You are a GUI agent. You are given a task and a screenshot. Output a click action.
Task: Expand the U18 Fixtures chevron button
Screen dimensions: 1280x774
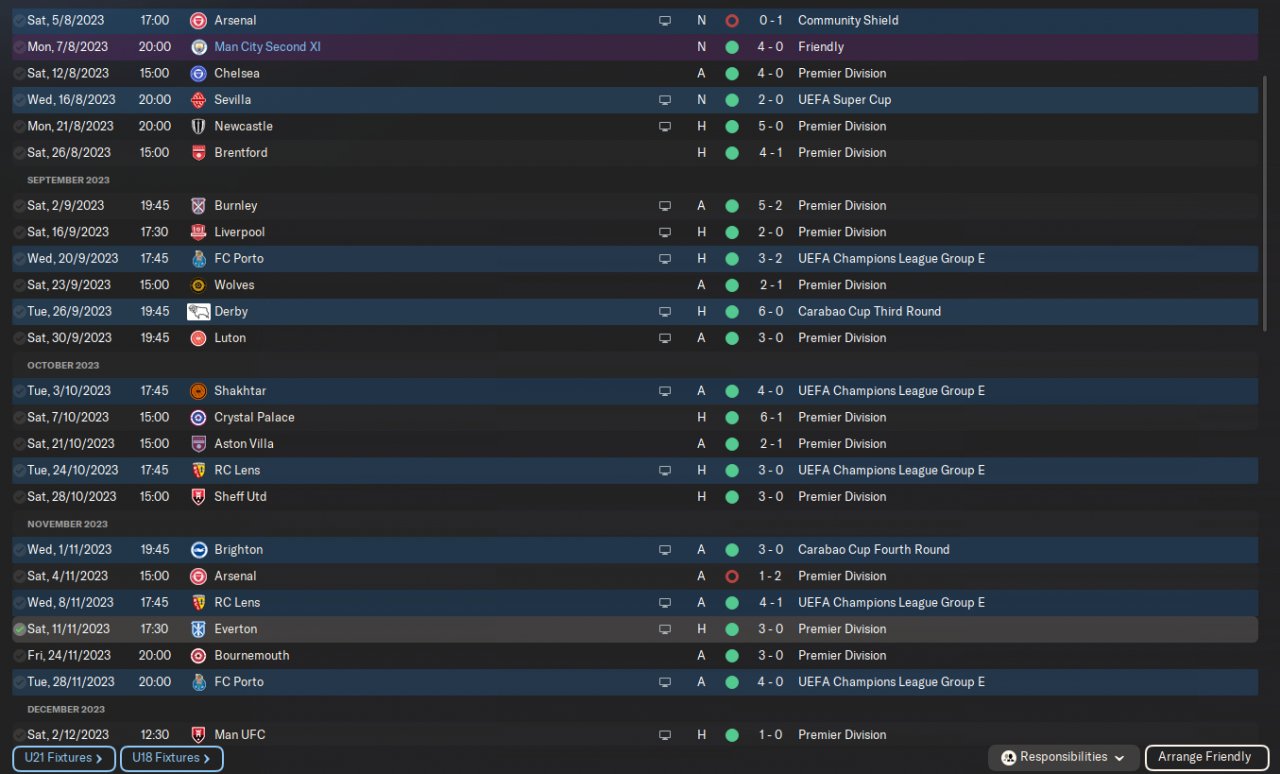[171, 758]
